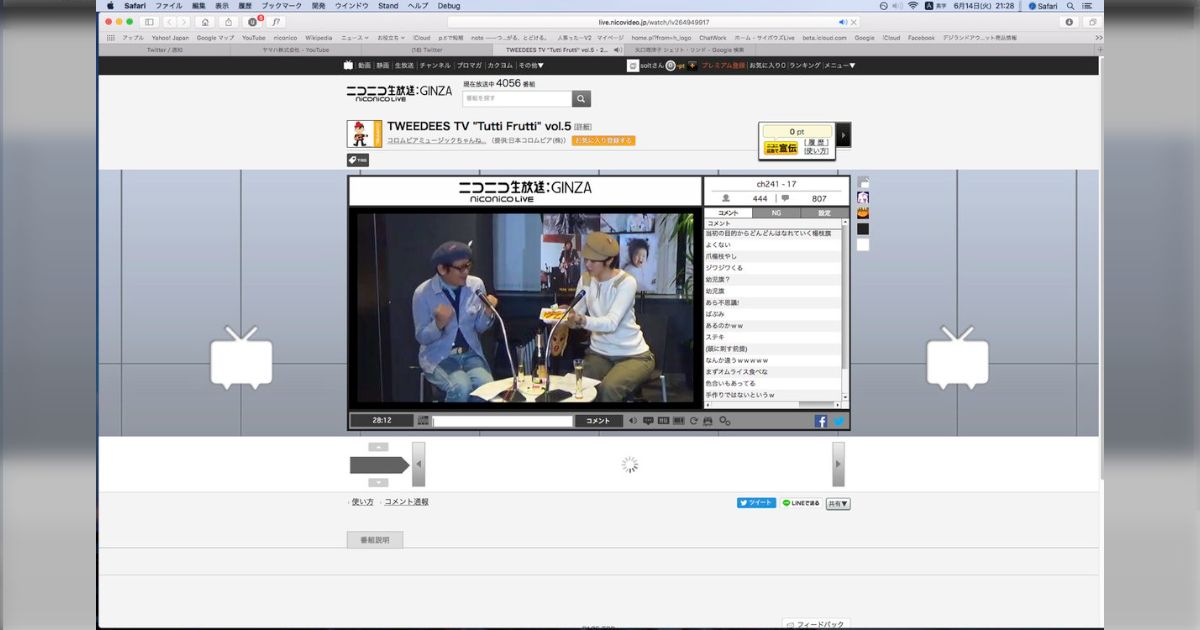Image resolution: width=1200 pixels, height=630 pixels.
Task: Expand the その他 dropdown in top navigation
Action: pyautogui.click(x=531, y=65)
